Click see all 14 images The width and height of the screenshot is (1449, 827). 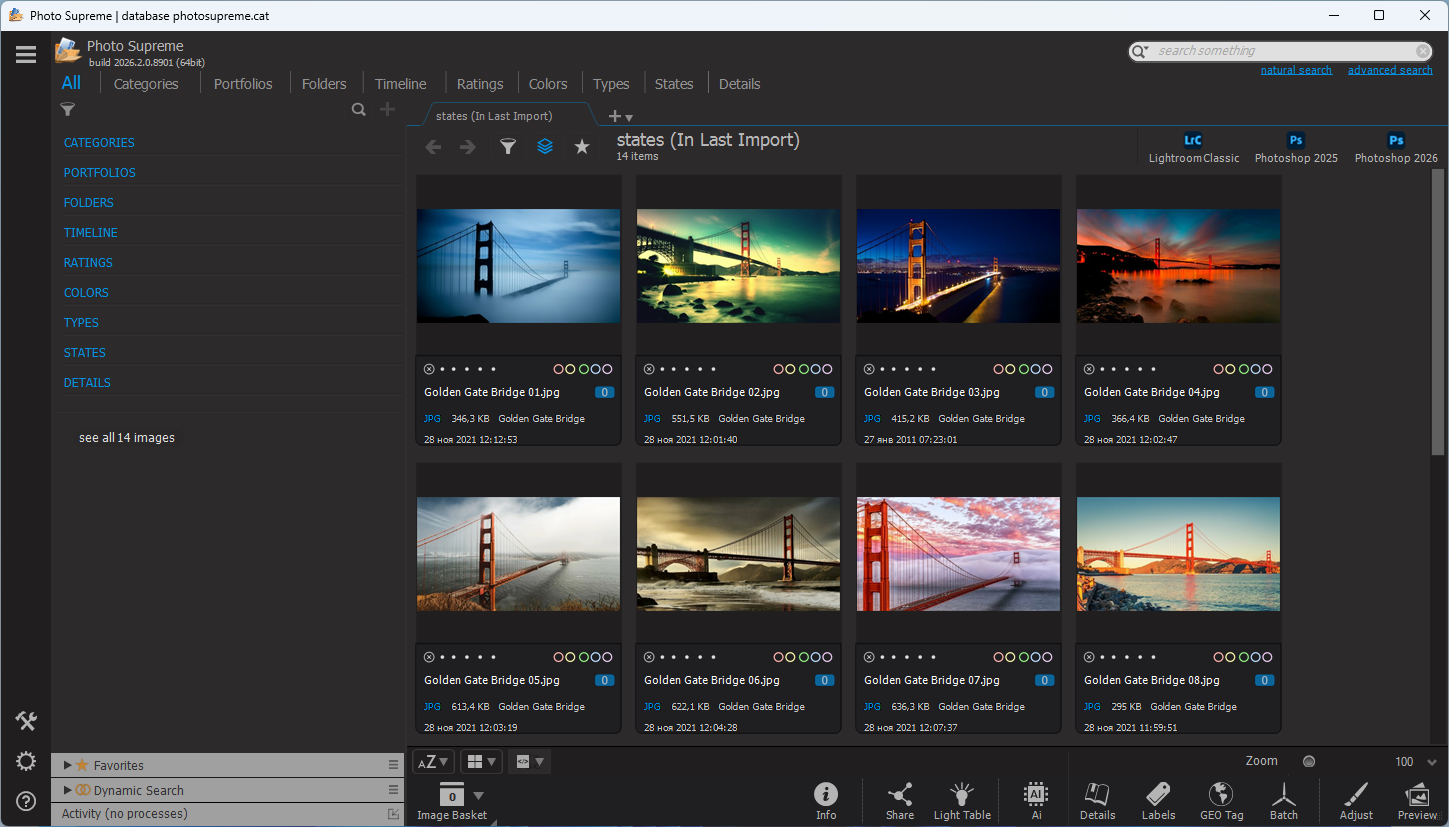(127, 438)
